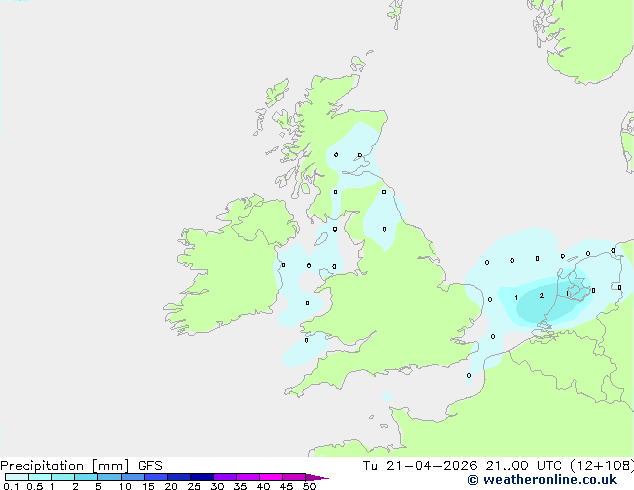Pick the 15–20 mm legend color swatch
The height and width of the screenshot is (490, 634).
click(x=156, y=477)
